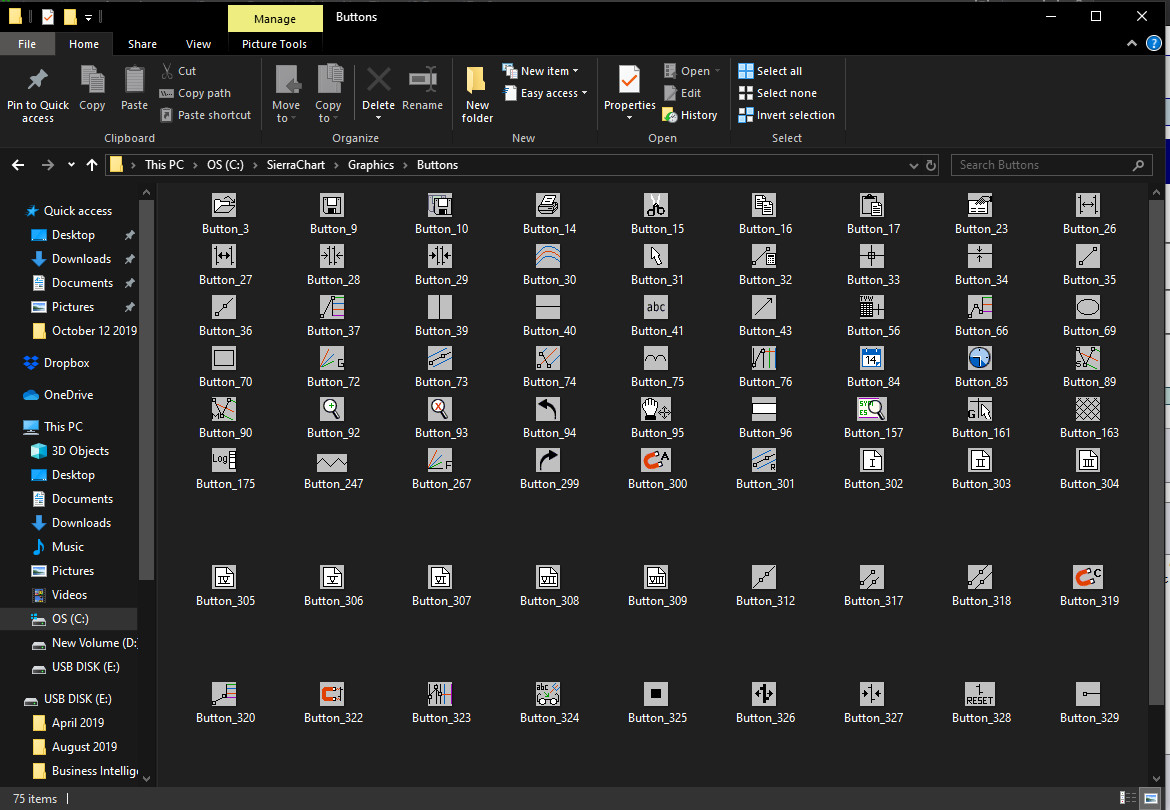Click the Rename icon in the ribbon

pos(422,80)
